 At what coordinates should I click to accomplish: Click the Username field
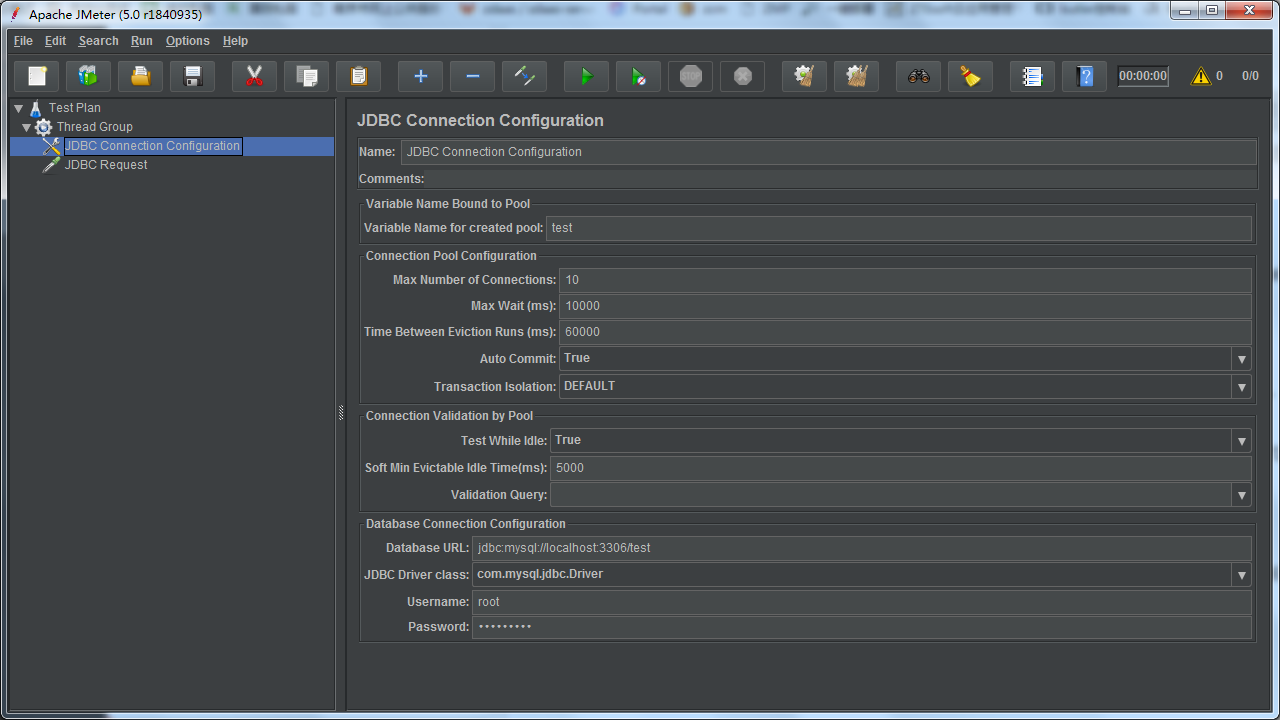pyautogui.click(x=862, y=602)
